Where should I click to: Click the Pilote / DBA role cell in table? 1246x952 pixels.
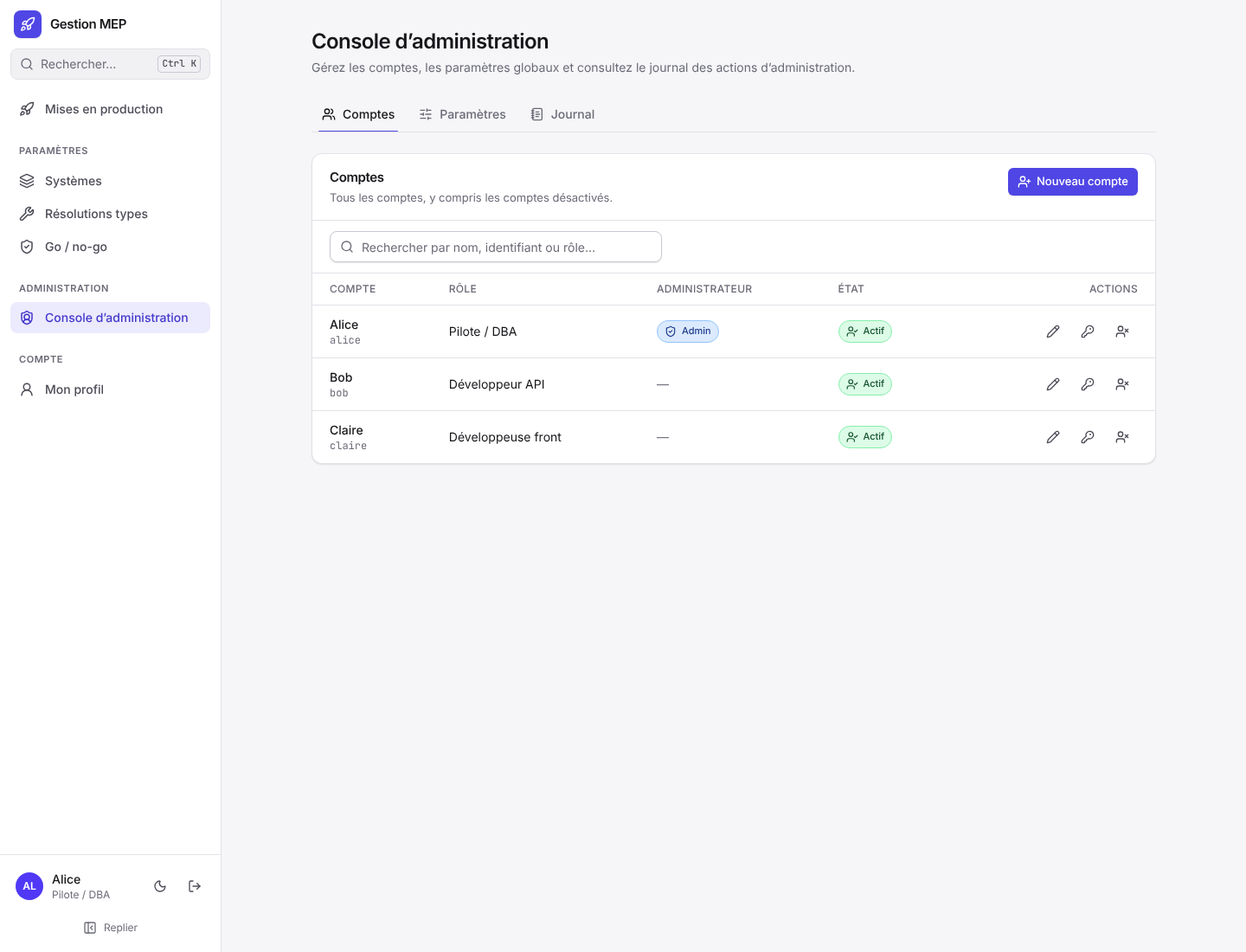pyautogui.click(x=483, y=331)
